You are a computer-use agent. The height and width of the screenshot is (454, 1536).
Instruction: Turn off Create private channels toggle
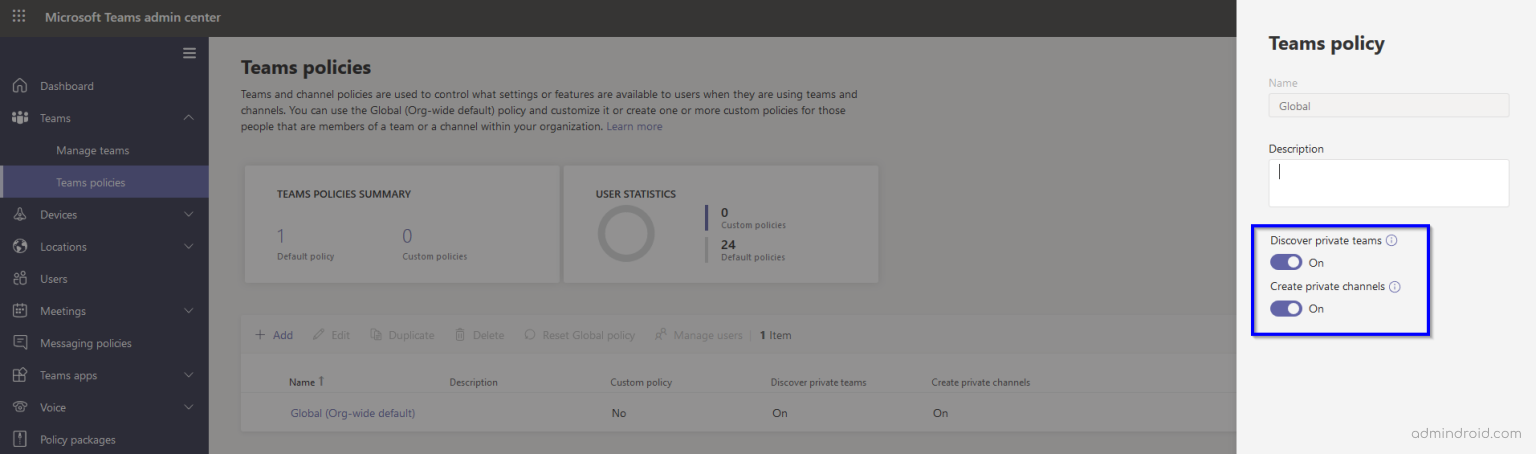1286,309
